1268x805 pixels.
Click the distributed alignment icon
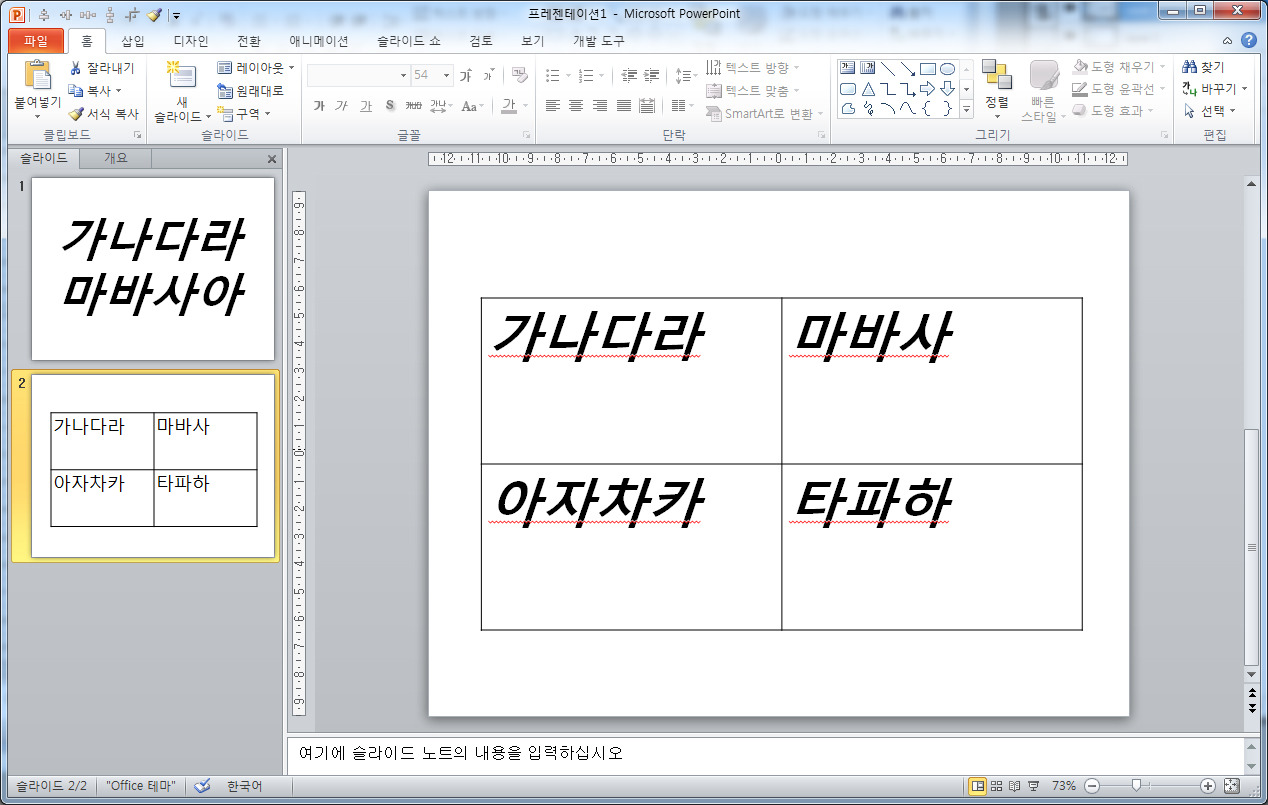(x=647, y=106)
